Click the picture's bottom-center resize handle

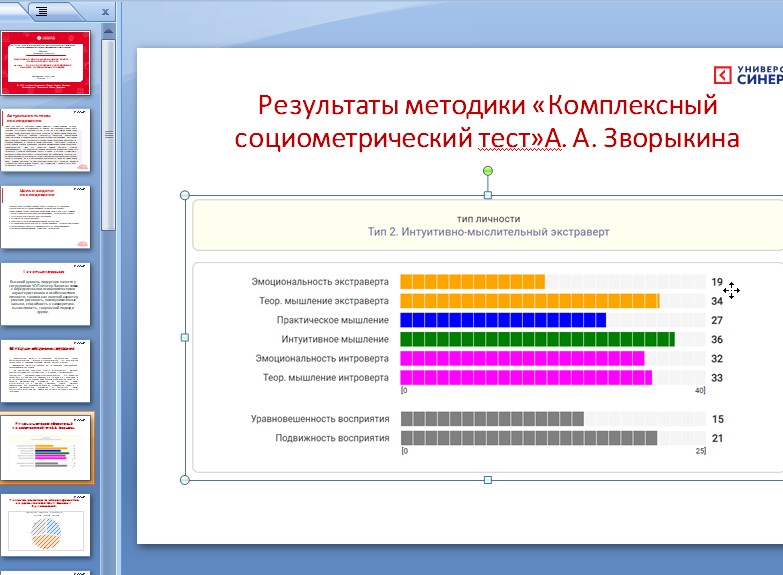tap(488, 480)
